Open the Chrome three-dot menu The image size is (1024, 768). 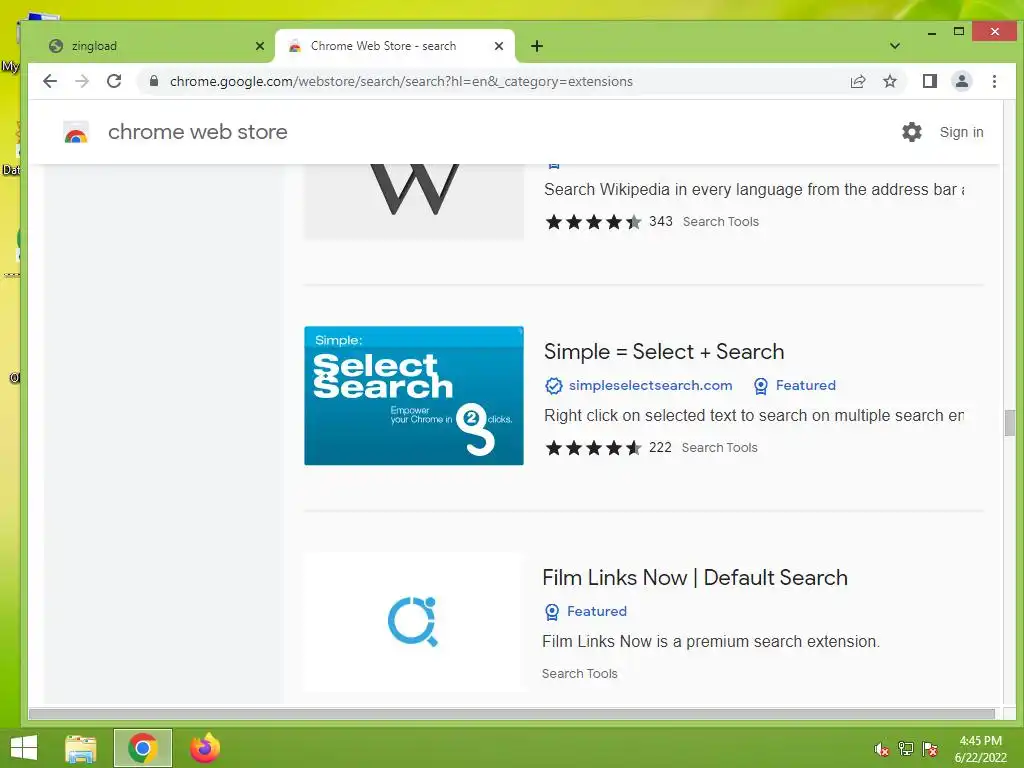[x=994, y=81]
